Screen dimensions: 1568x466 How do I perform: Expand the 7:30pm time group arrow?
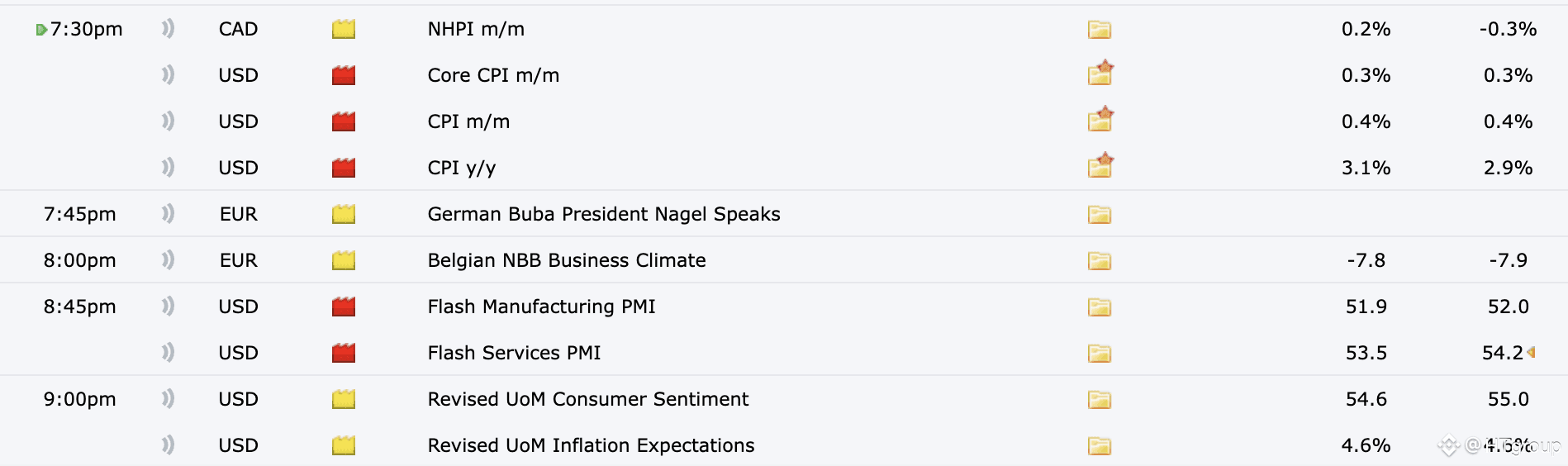coord(40,31)
